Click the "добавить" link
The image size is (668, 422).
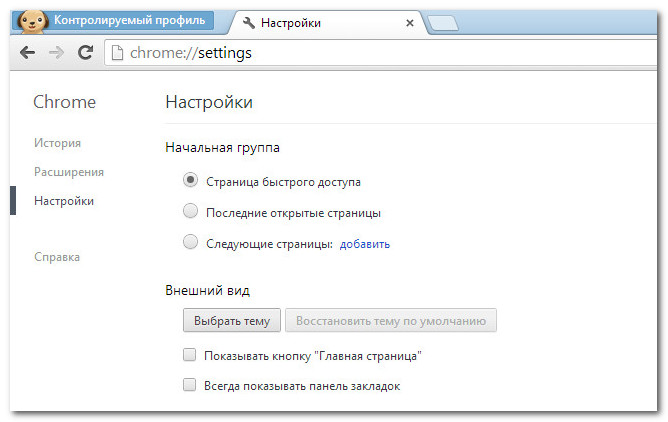364,243
